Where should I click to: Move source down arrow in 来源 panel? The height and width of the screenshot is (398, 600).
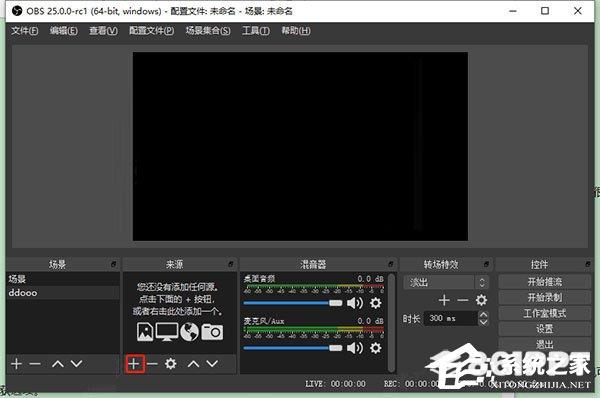[x=212, y=364]
